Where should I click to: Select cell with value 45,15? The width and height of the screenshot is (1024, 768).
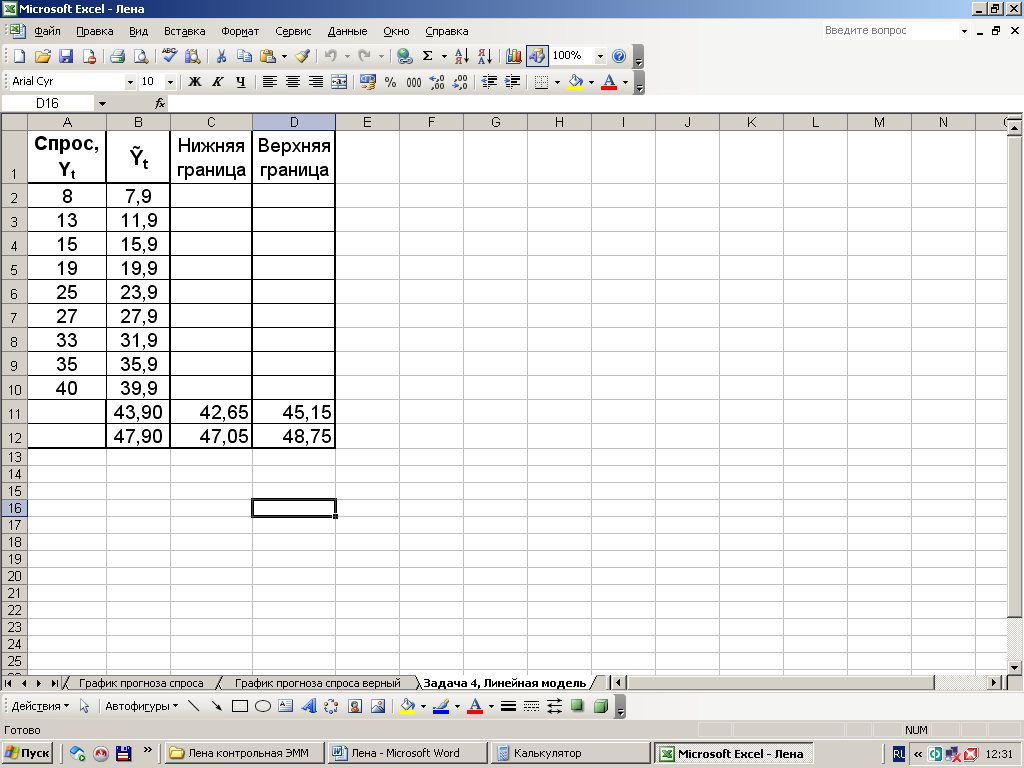[294, 412]
